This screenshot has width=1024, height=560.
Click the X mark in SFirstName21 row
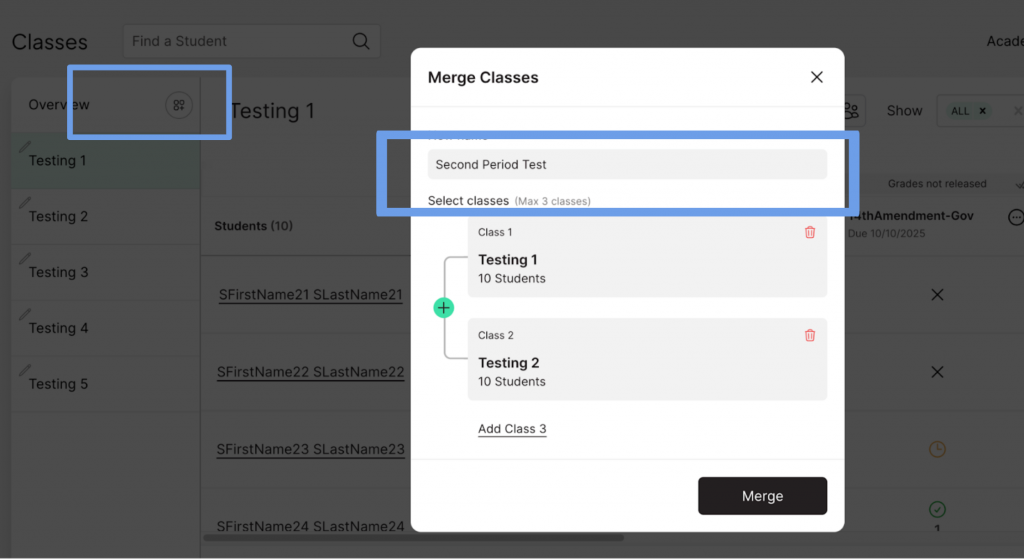[x=937, y=295]
